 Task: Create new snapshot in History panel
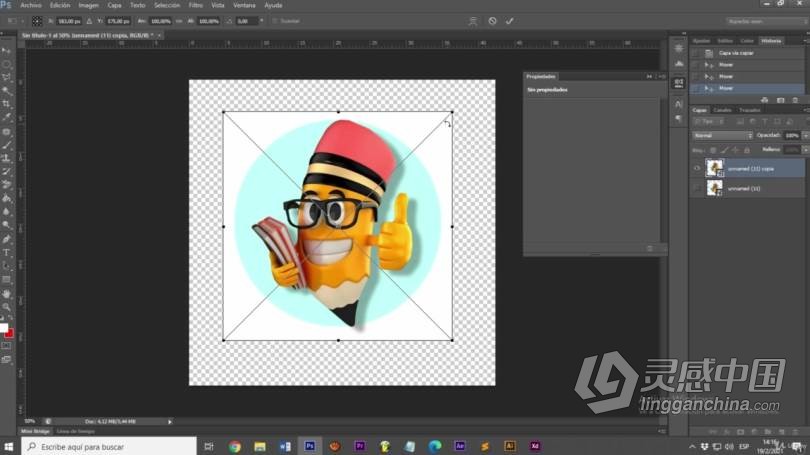coord(781,100)
